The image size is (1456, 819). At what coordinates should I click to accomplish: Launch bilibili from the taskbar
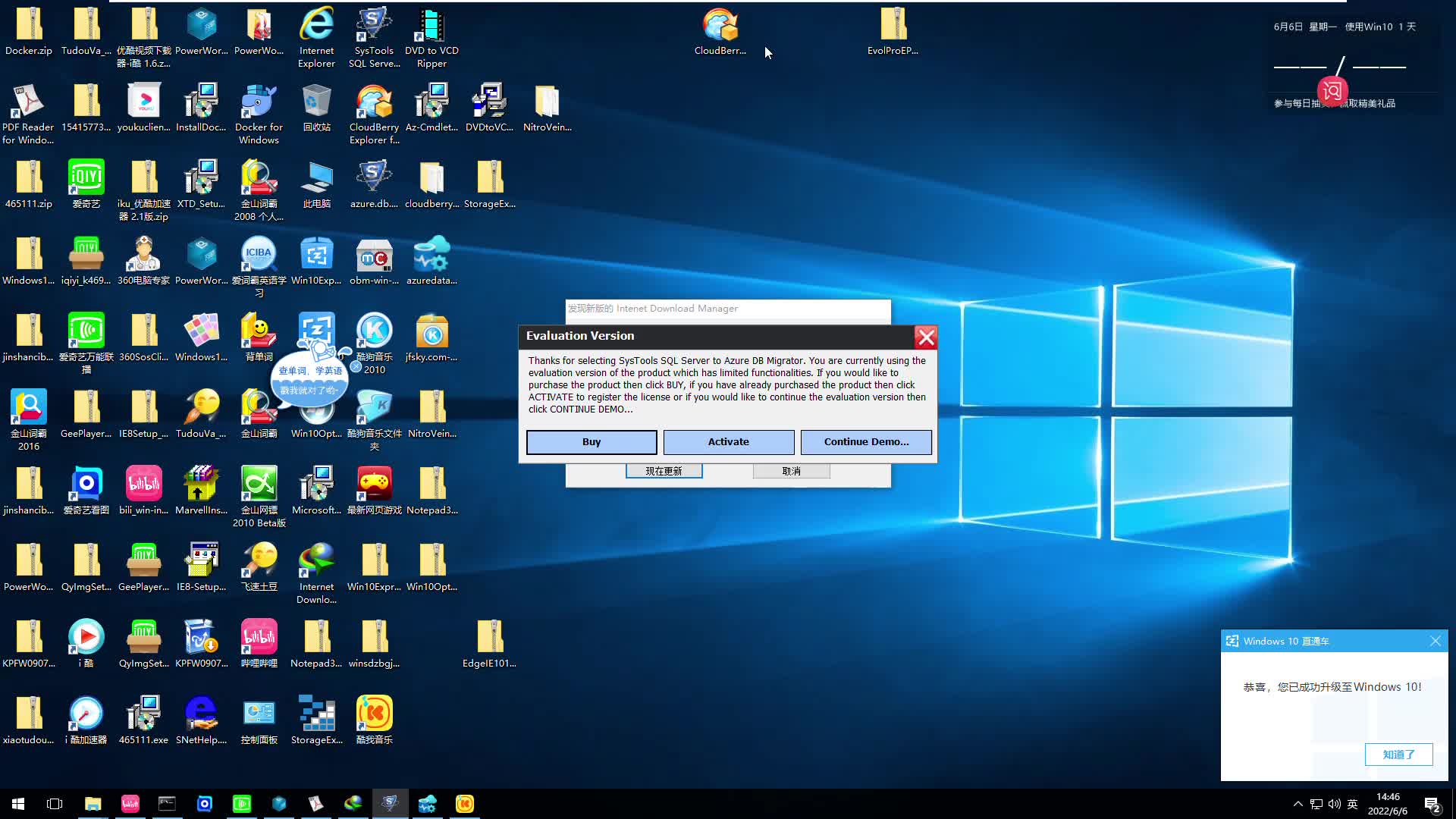[130, 804]
